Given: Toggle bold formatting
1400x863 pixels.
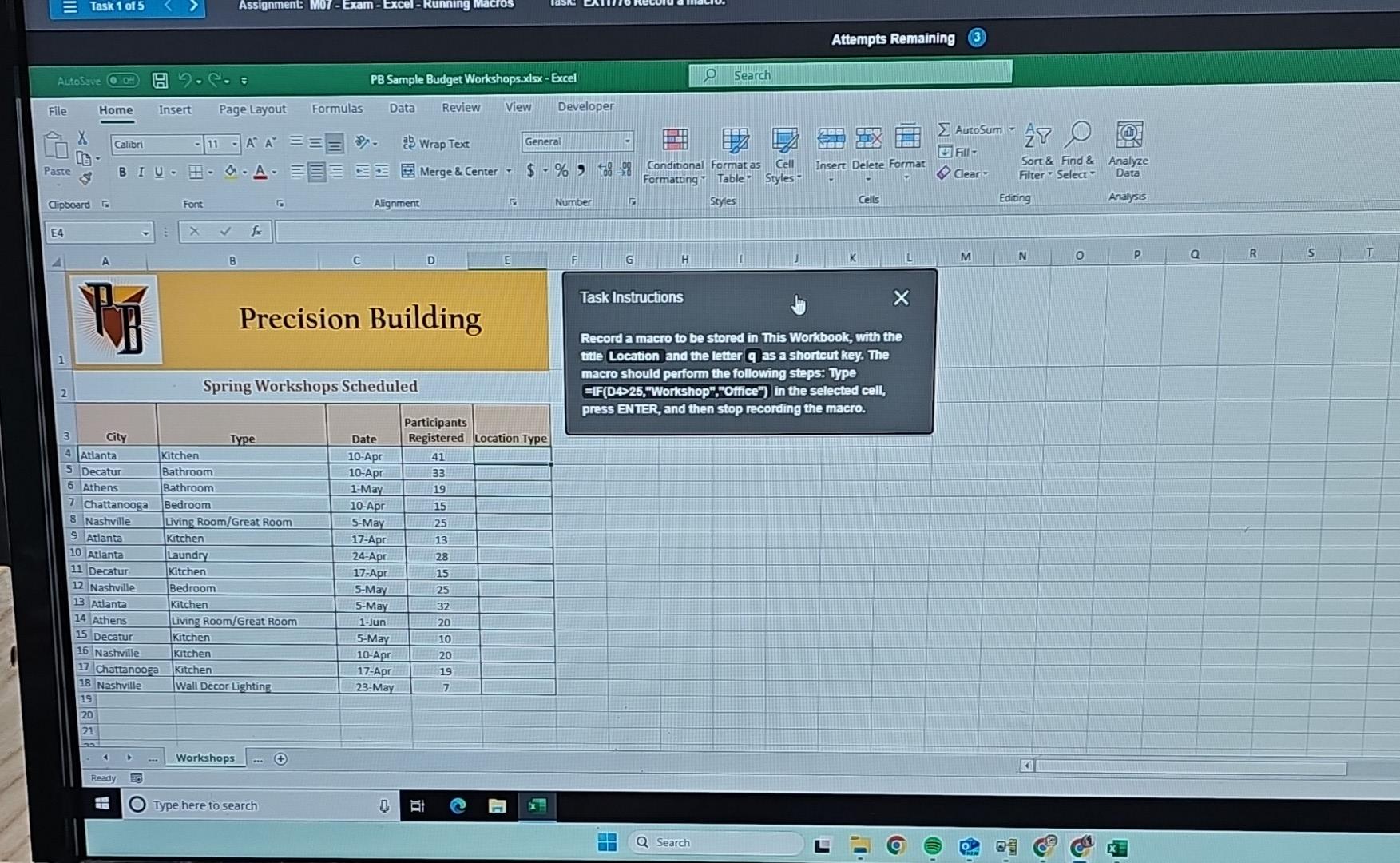Looking at the screenshot, I should point(121,172).
